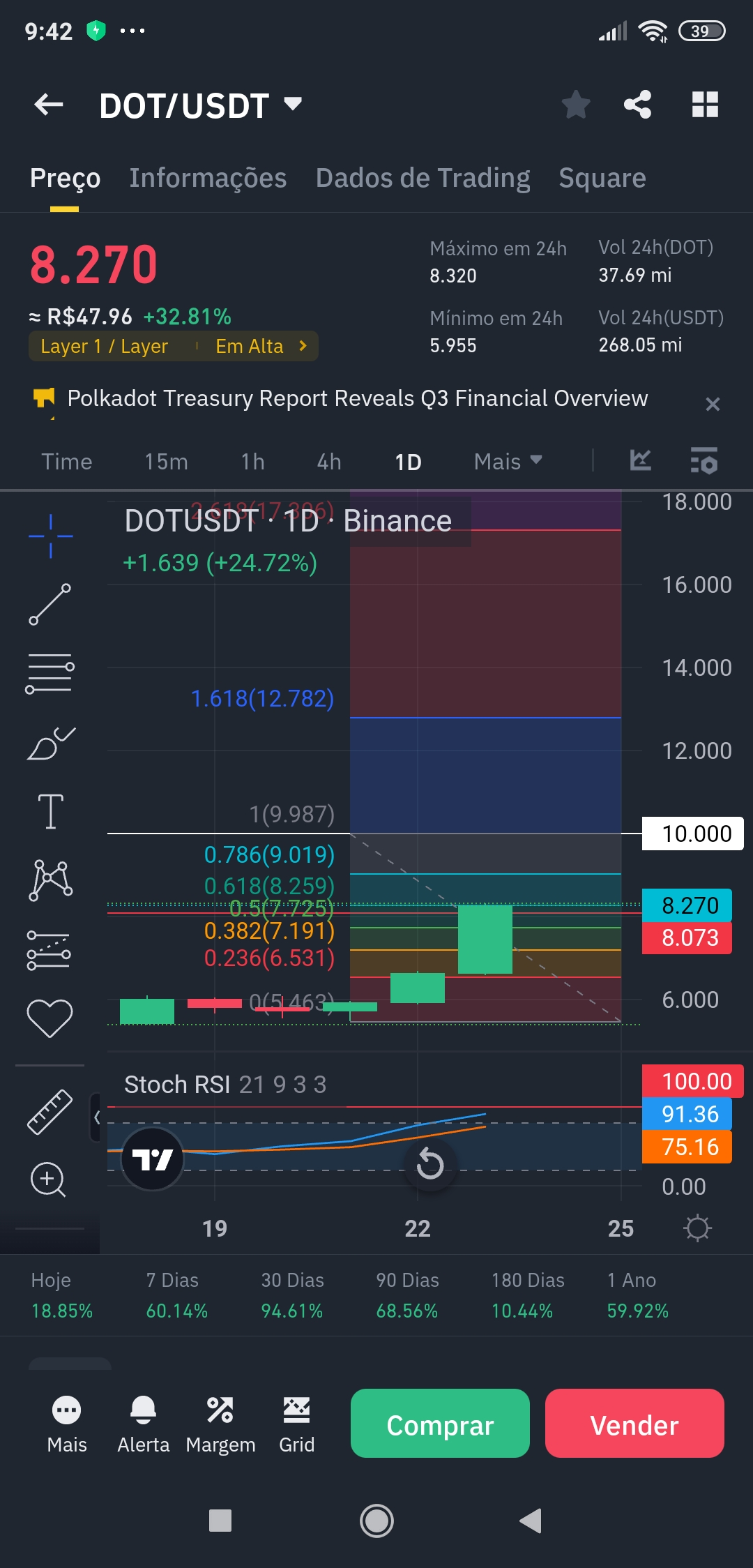Go back with the arrow icon
This screenshot has height=1568, width=753.
(49, 105)
